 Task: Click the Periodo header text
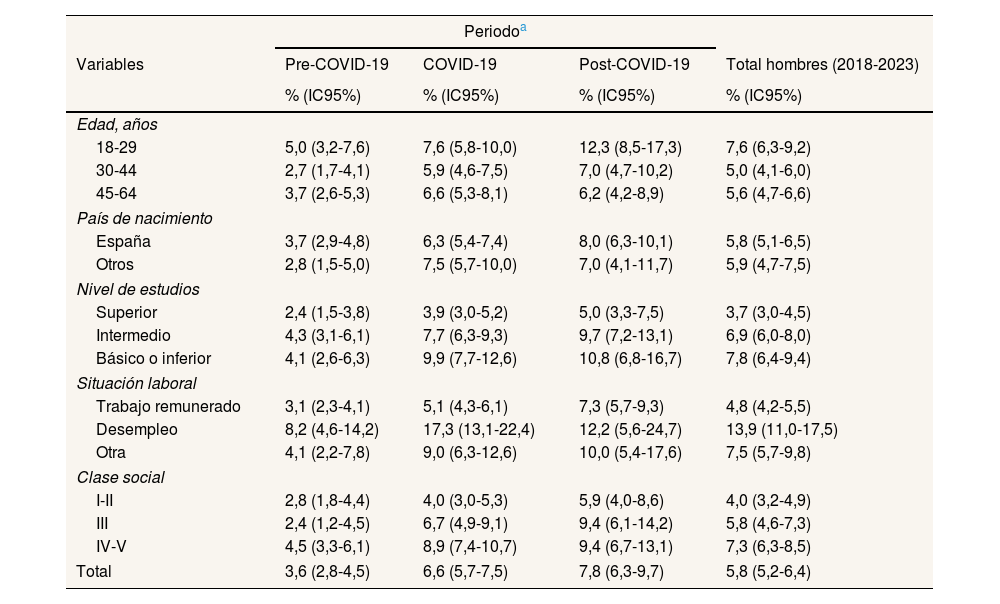click(x=490, y=32)
